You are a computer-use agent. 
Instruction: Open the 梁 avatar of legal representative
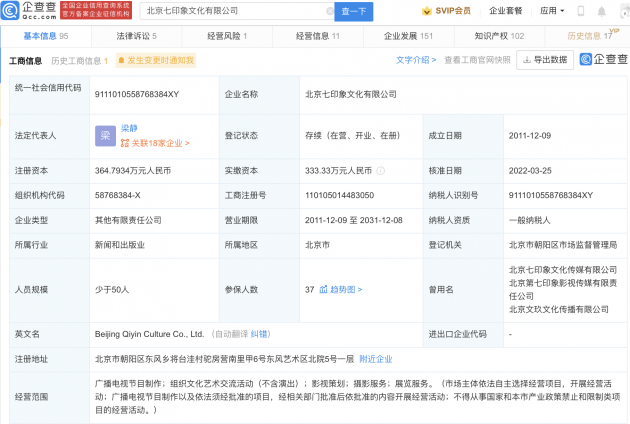(x=105, y=136)
